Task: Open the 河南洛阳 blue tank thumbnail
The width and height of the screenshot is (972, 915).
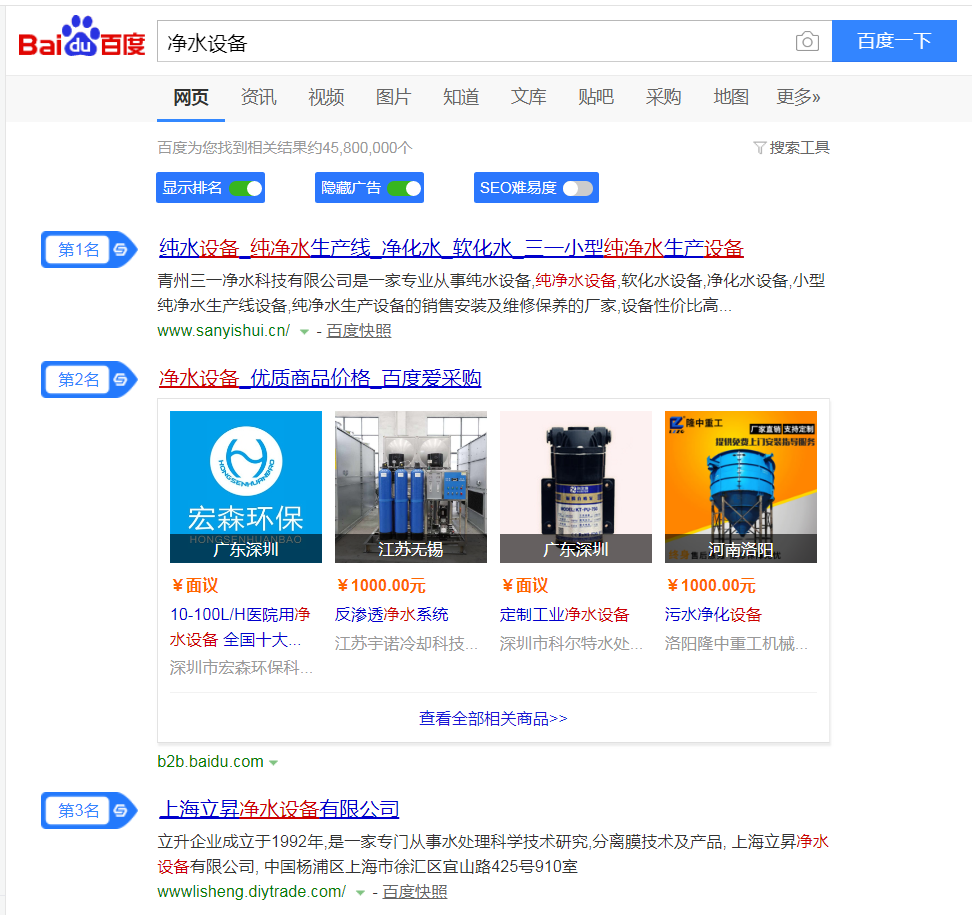Action: 741,487
